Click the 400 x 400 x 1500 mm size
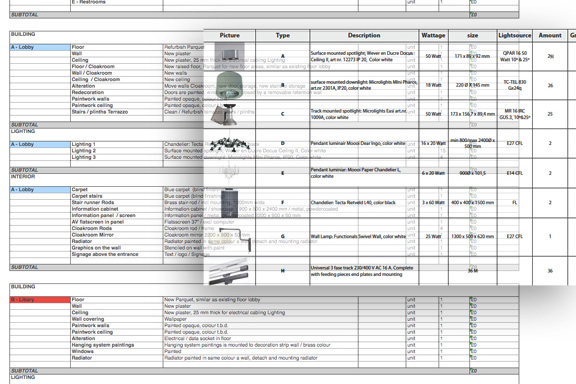This screenshot has height=384, width=576. tap(472, 202)
